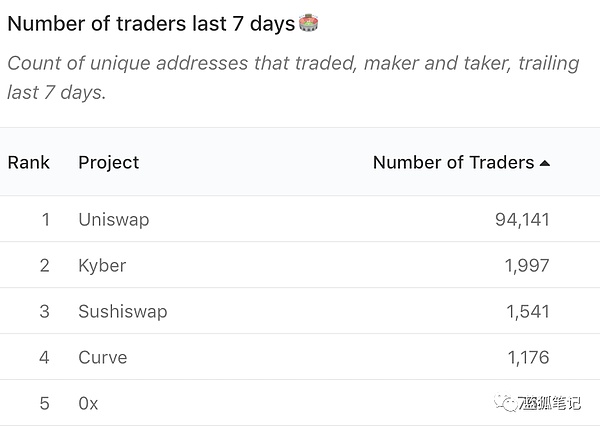Click rank number 1 cell
The image size is (600, 429).
pyautogui.click(x=44, y=219)
